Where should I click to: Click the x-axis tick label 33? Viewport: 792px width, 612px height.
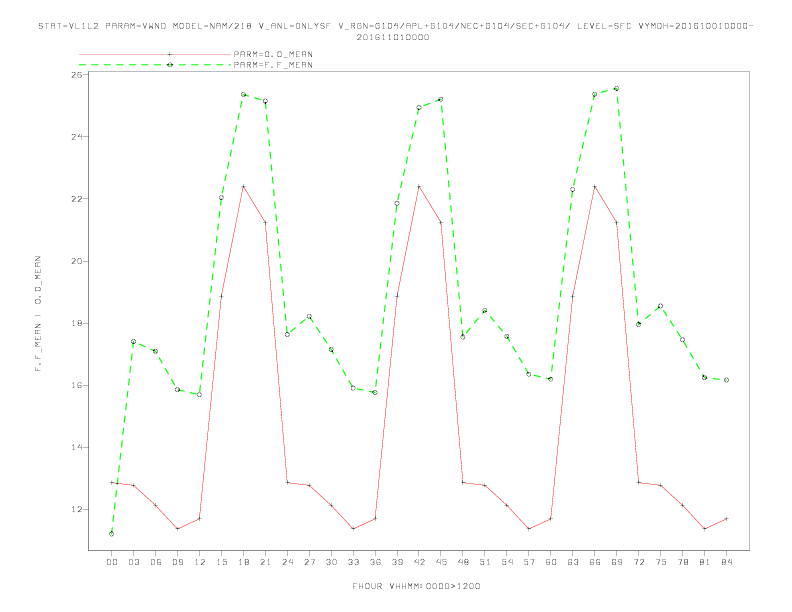[353, 562]
